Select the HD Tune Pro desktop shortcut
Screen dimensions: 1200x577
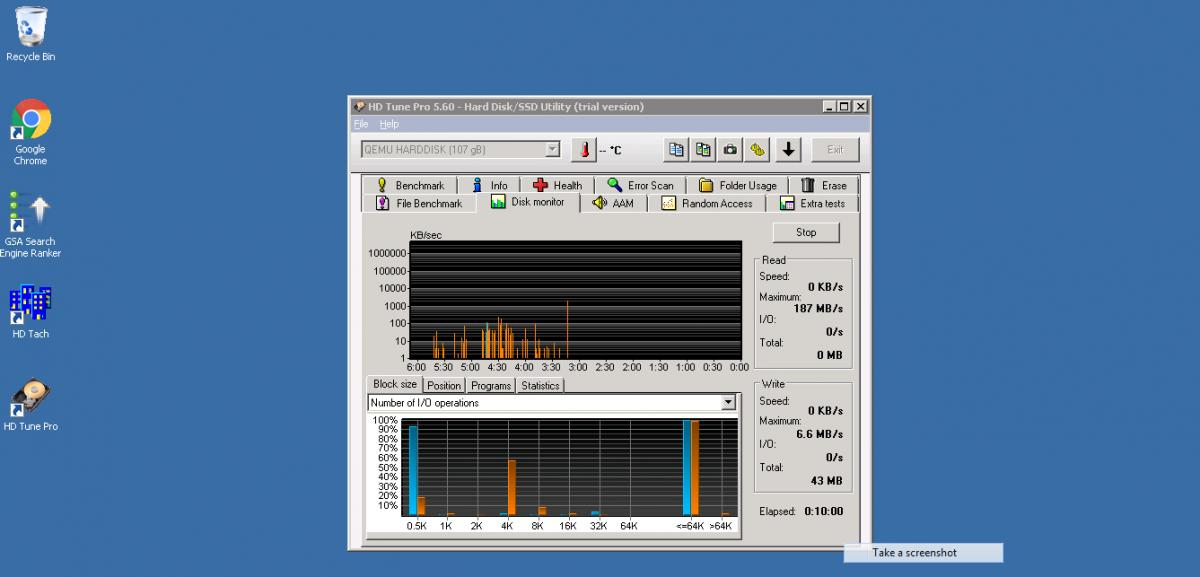[30, 405]
